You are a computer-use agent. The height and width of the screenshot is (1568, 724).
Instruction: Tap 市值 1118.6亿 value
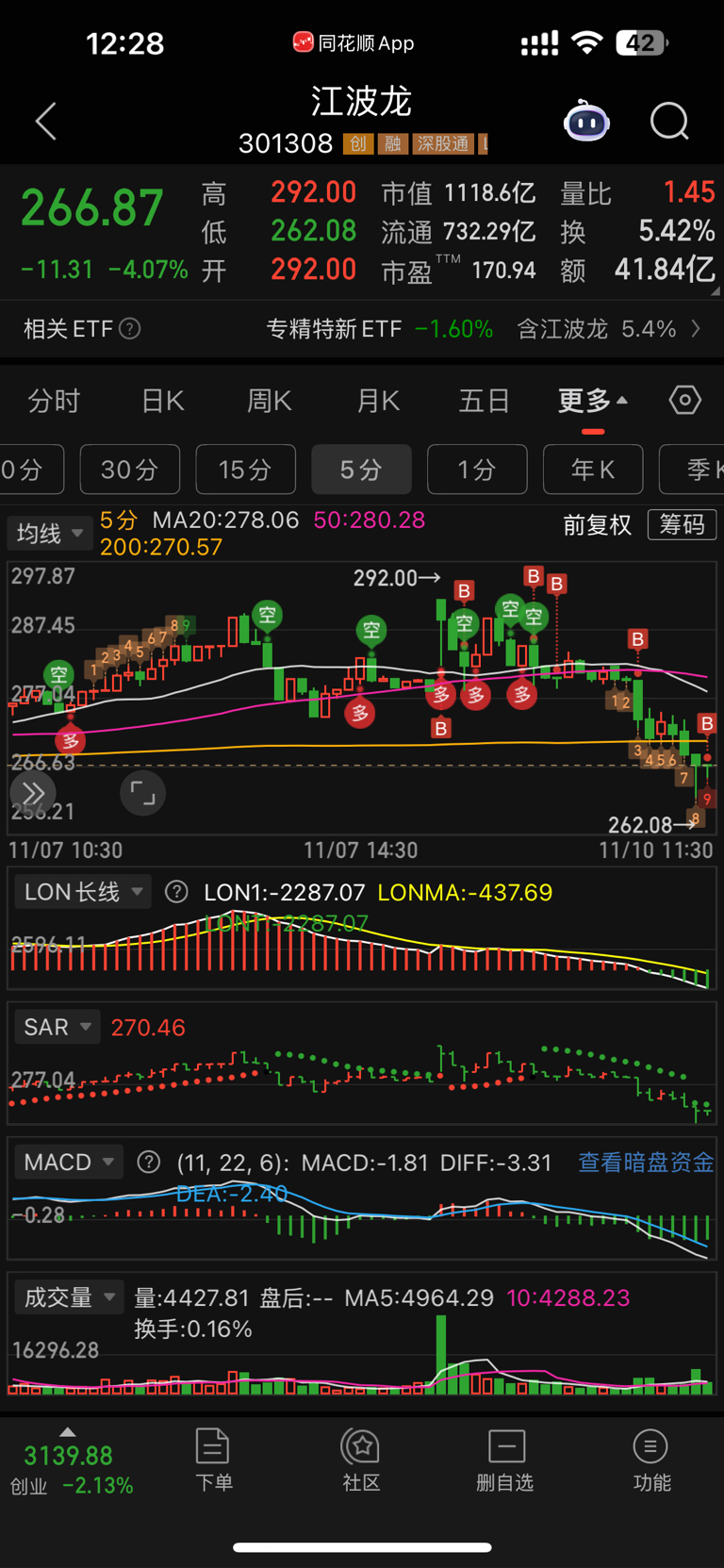click(489, 193)
